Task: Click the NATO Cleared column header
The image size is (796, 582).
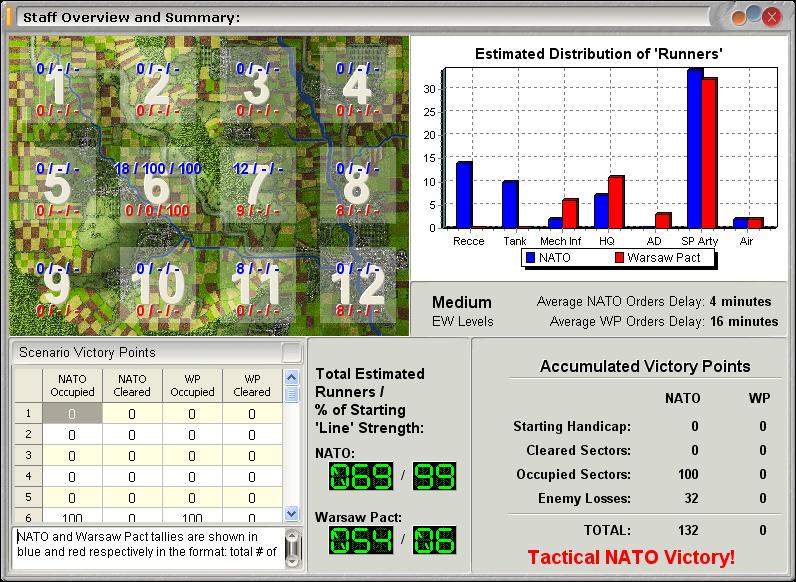Action: click(132, 385)
